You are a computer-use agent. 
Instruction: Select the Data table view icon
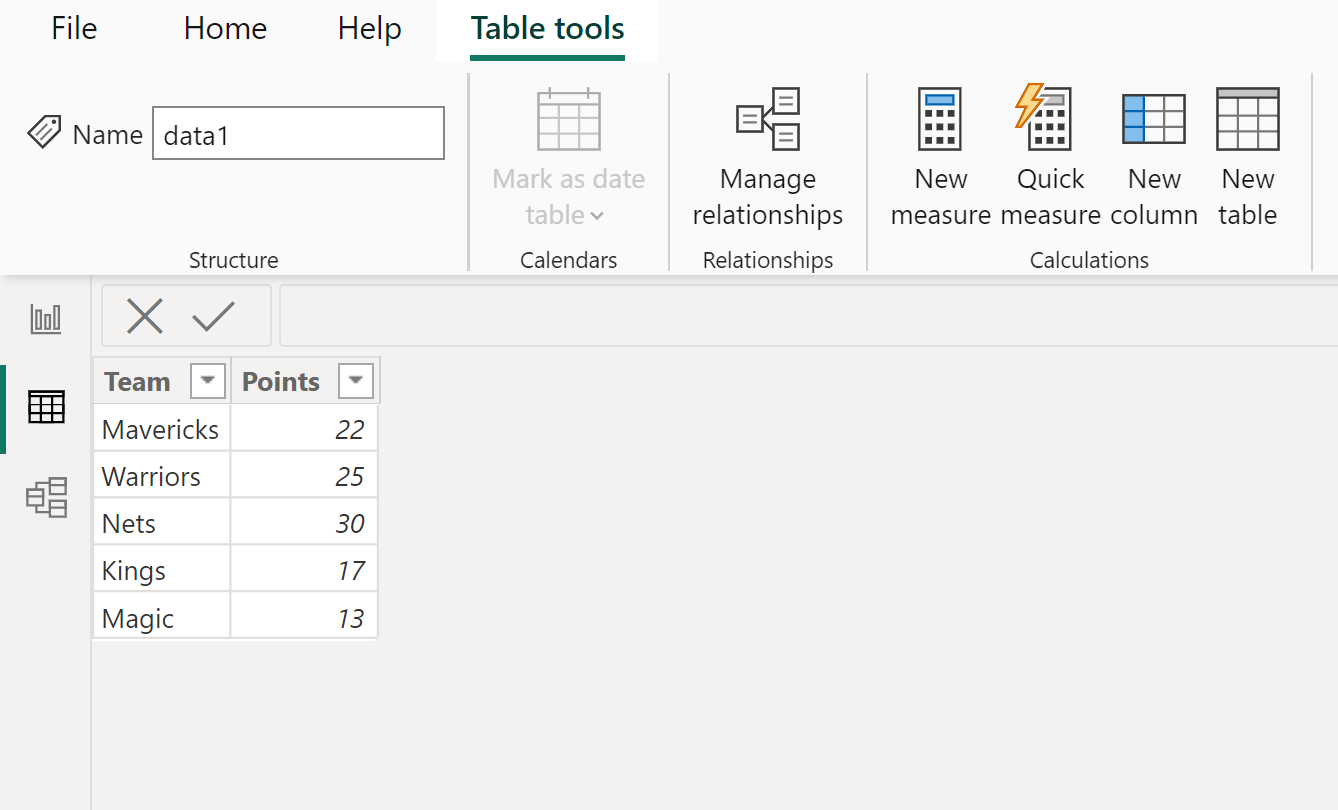coord(46,408)
